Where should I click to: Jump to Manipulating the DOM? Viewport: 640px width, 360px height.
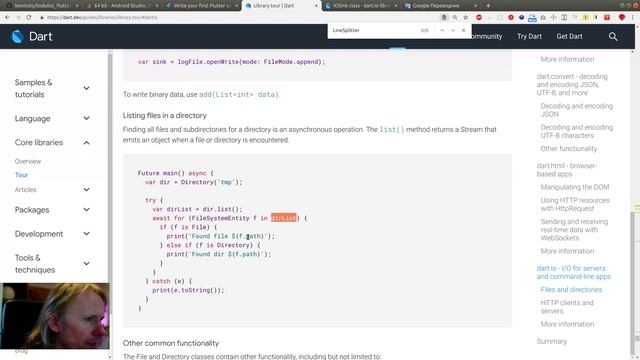575,187
